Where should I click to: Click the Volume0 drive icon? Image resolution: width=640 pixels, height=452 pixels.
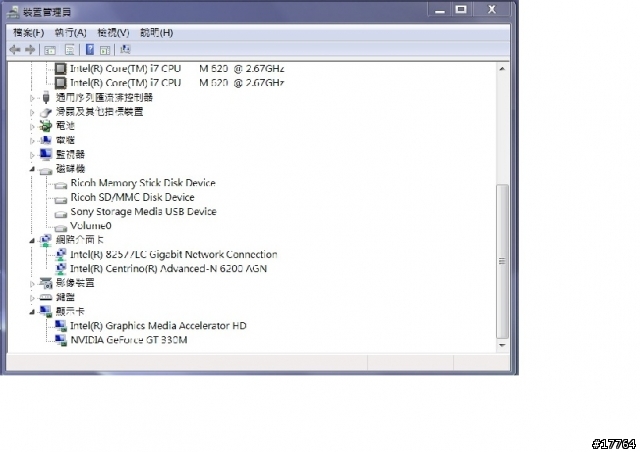tap(60, 227)
